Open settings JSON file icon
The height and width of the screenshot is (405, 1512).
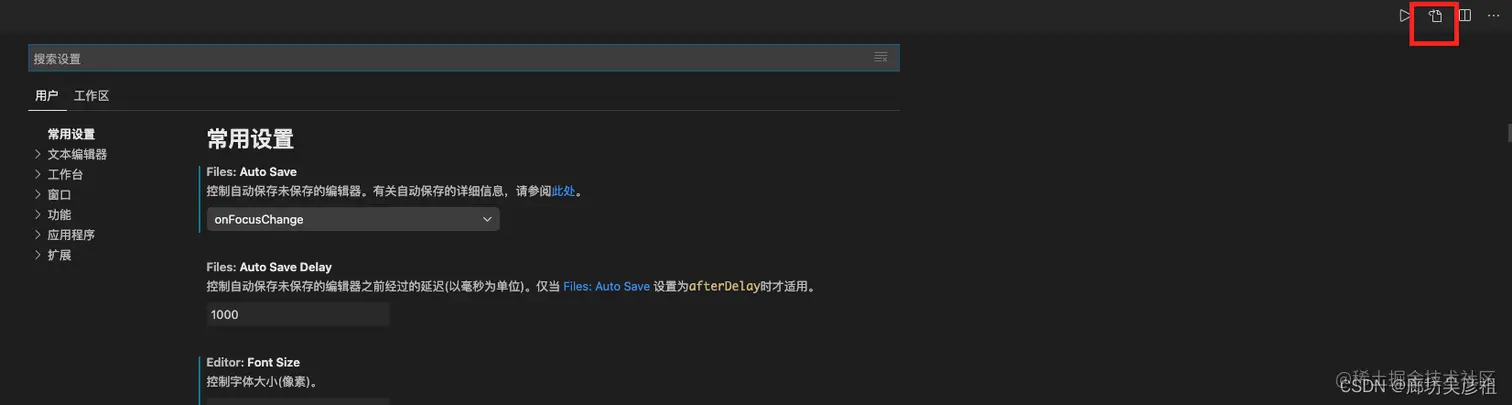click(1435, 16)
